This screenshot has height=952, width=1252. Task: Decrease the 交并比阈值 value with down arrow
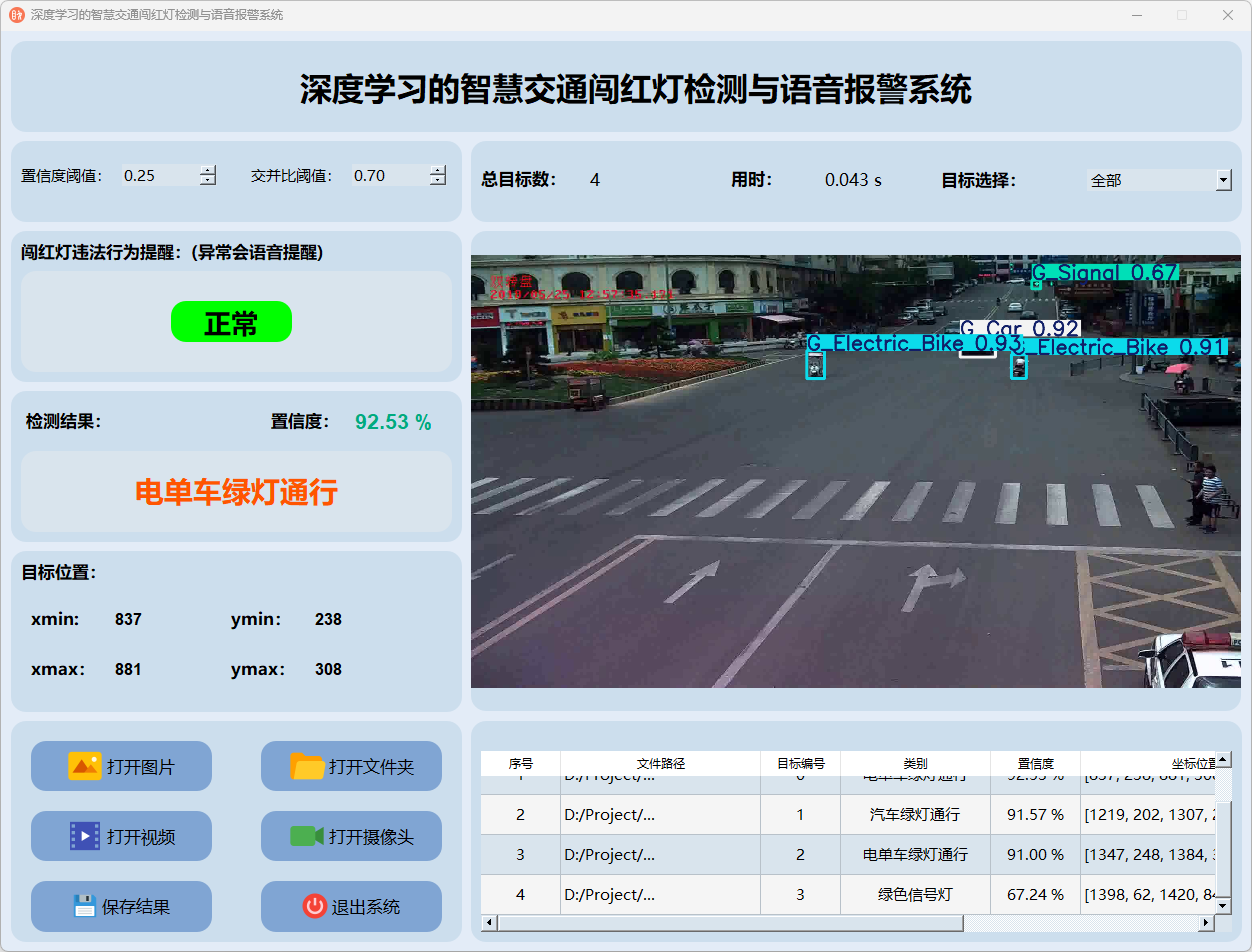(x=438, y=181)
